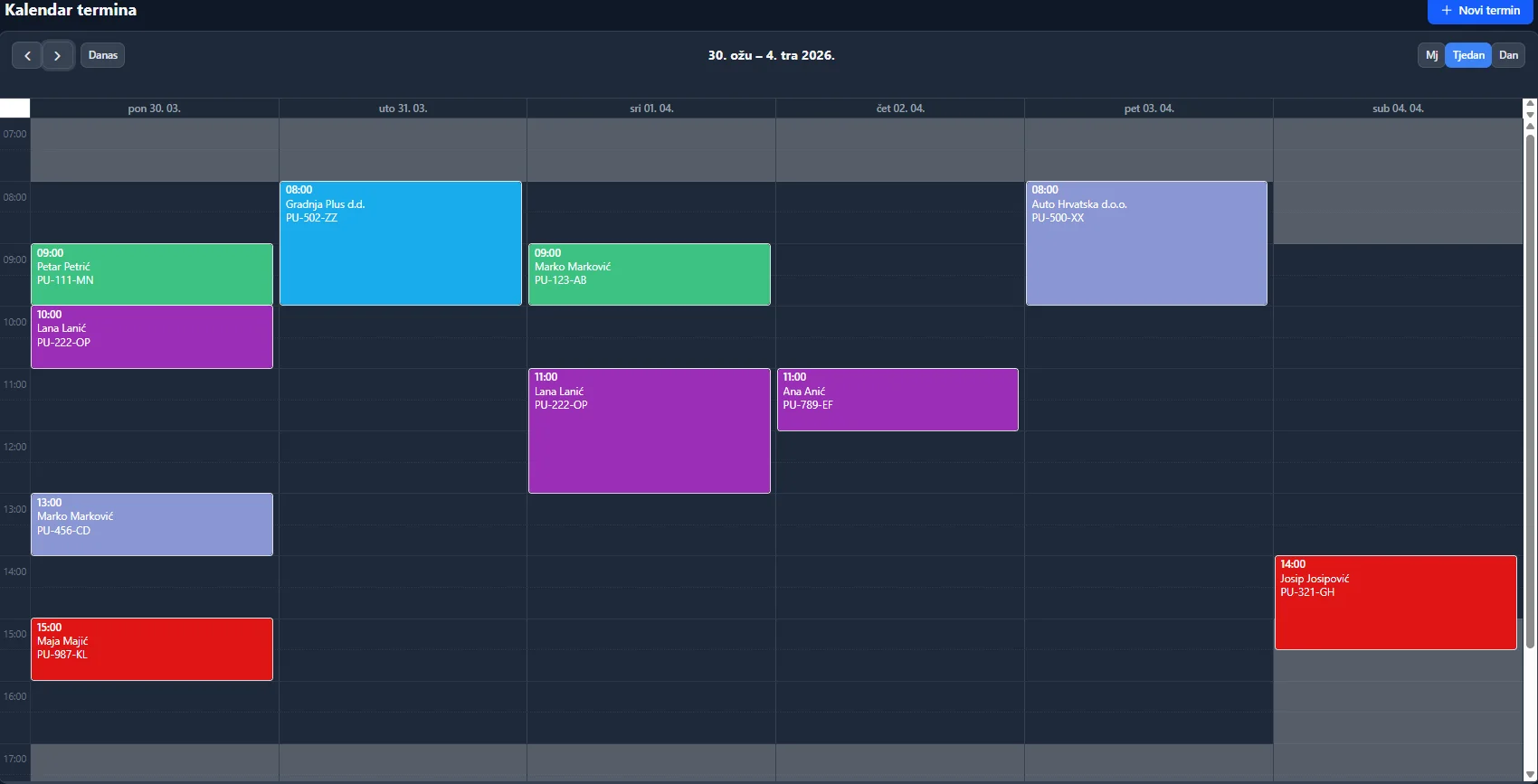Open Lana Lanić 10:00 Monday appointment
The image size is (1538, 784).
pyautogui.click(x=152, y=336)
